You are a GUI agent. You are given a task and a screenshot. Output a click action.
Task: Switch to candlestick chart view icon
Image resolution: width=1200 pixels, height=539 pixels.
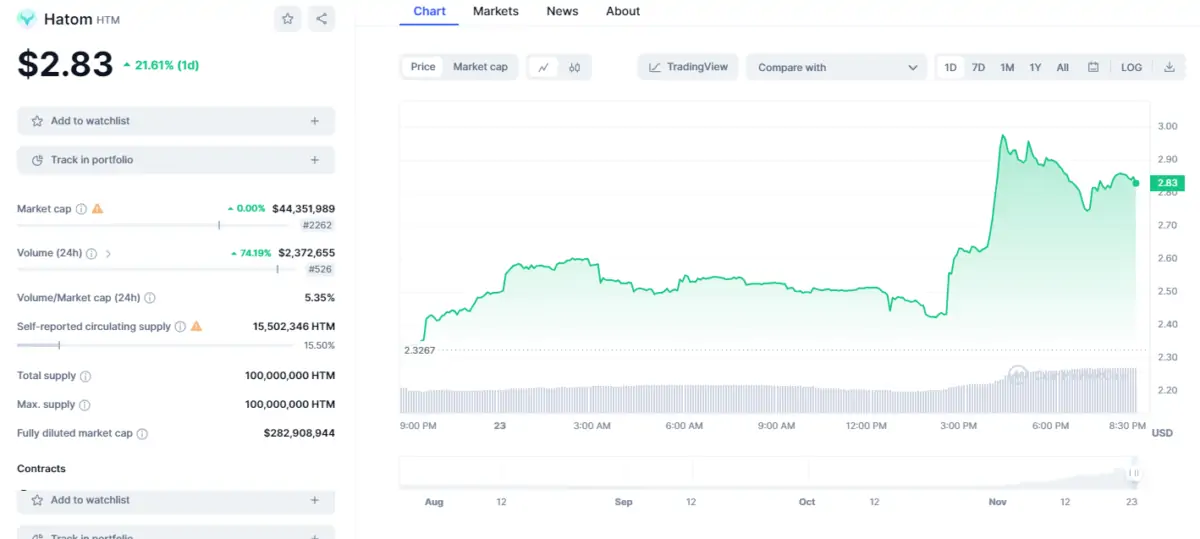coord(575,67)
